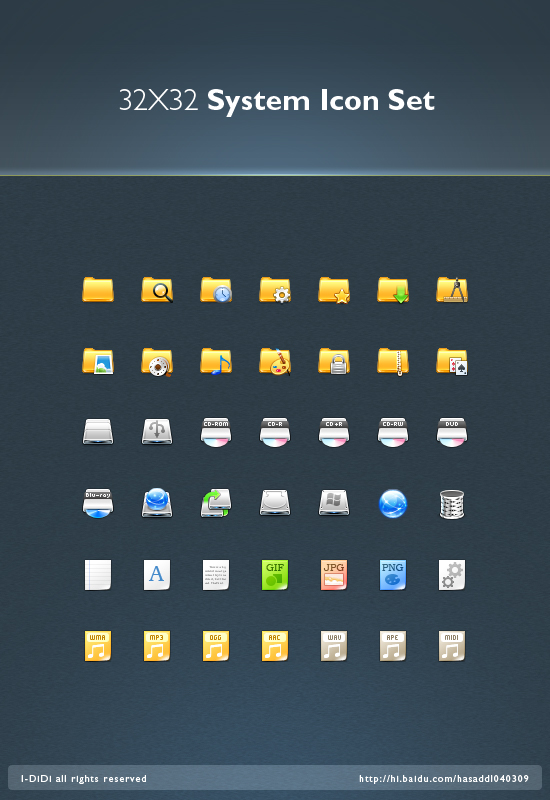Click the plain yellow folder icon

coord(98,290)
